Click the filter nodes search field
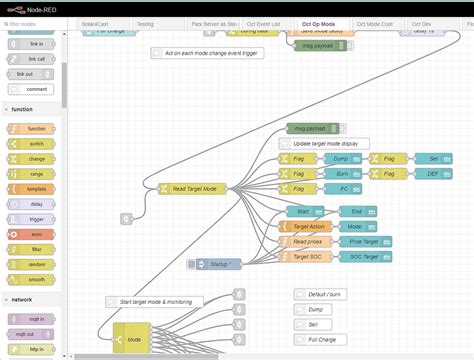The height and width of the screenshot is (360, 474). coord(33,24)
